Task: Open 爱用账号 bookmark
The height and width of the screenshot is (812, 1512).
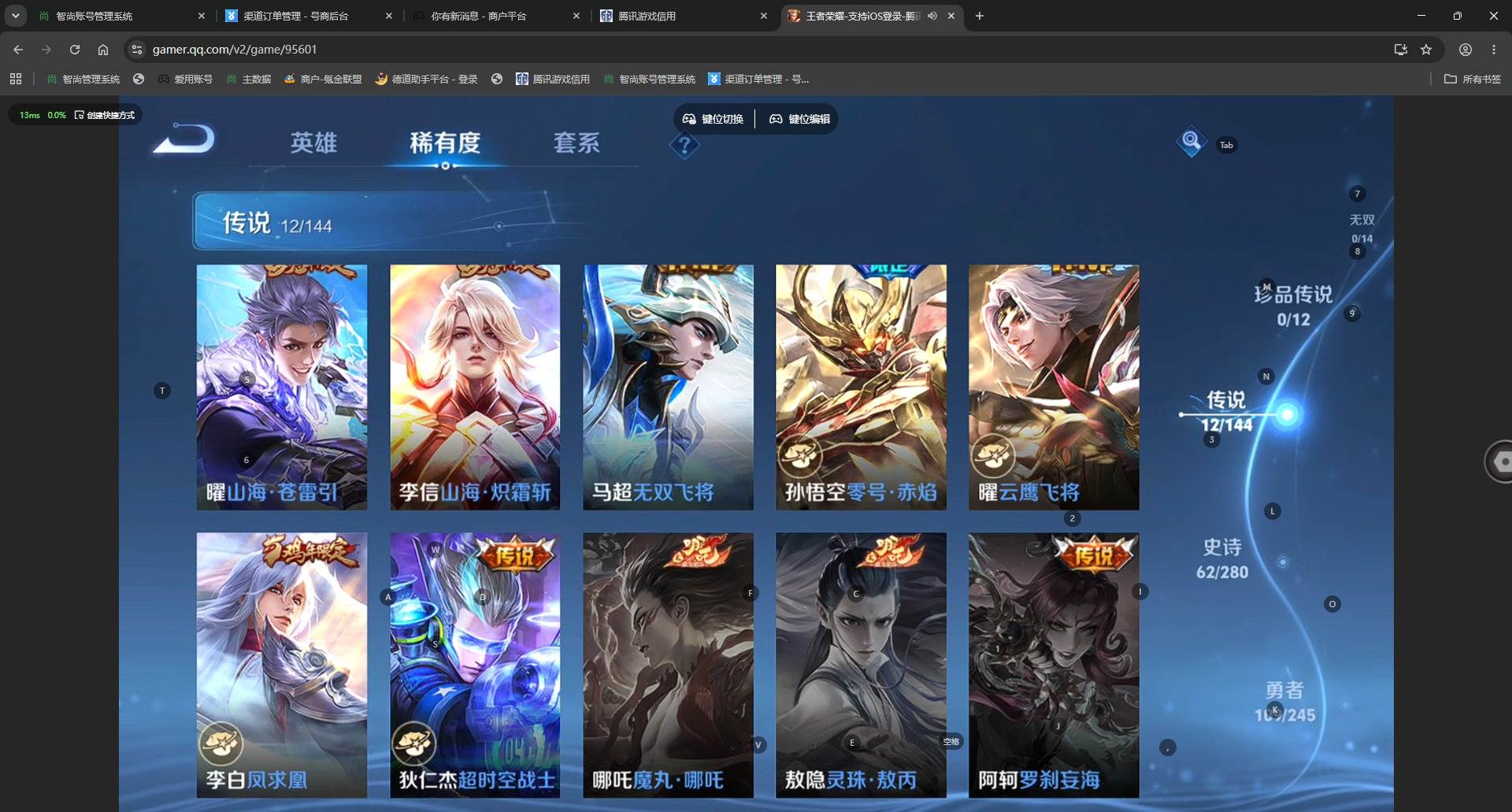Action: click(x=185, y=79)
